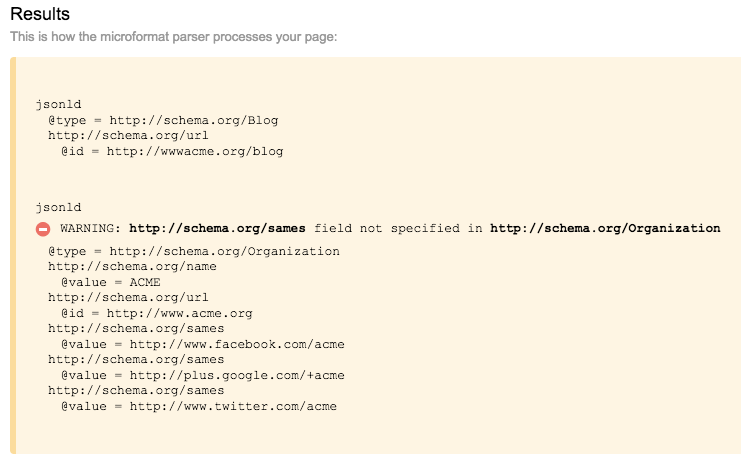Screen dimensions: 741x461
Task: Click the schema.org/name property line
Action: [x=132, y=267]
